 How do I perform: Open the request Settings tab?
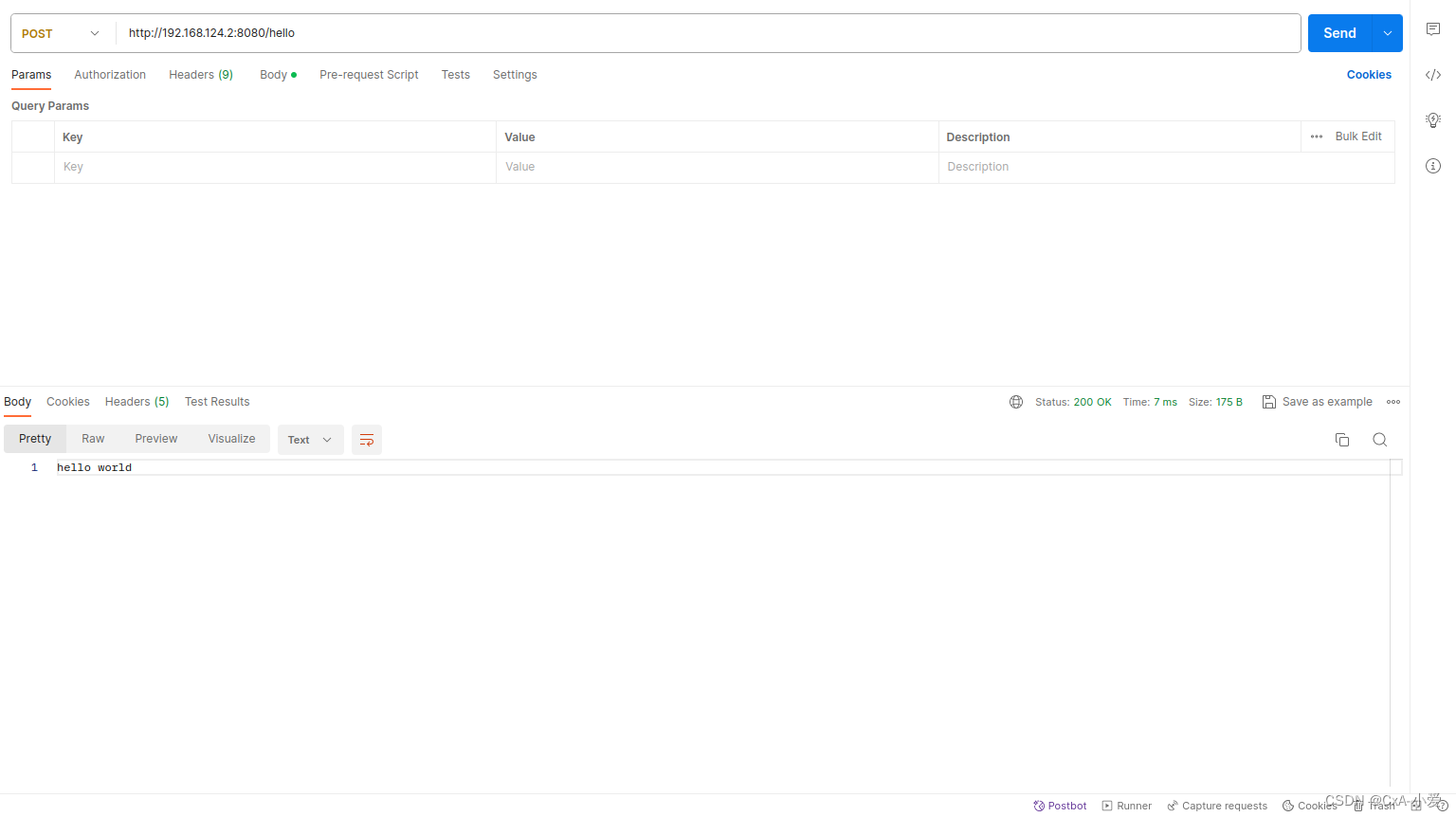(515, 75)
